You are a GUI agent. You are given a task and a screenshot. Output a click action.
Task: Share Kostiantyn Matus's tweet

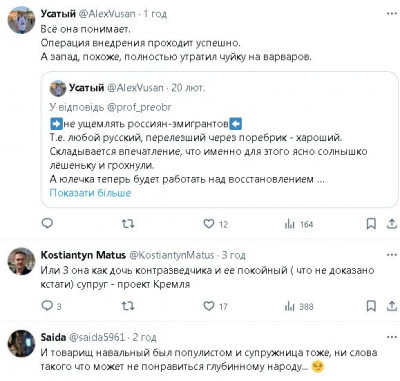pyautogui.click(x=392, y=306)
